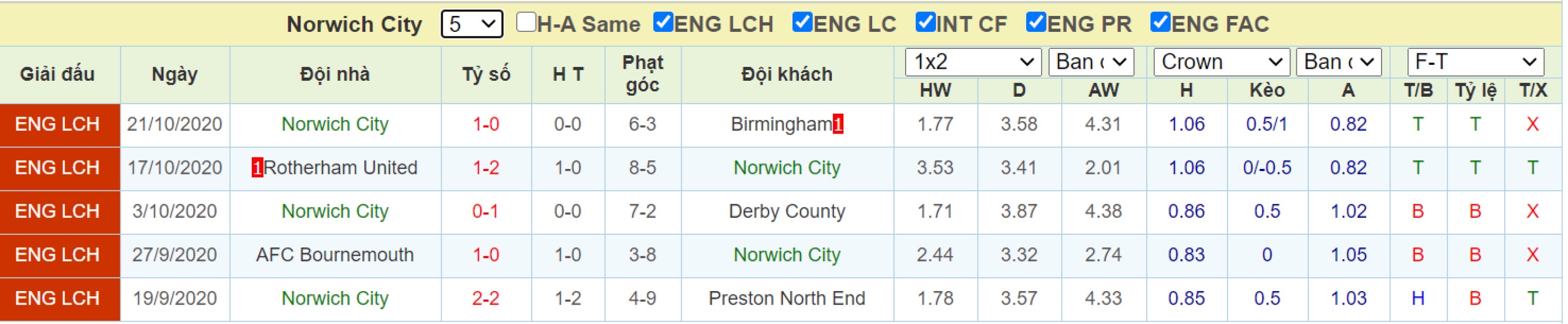The height and width of the screenshot is (324, 1568).
Task: Open the match count dropdown showing 5
Action: [x=472, y=24]
